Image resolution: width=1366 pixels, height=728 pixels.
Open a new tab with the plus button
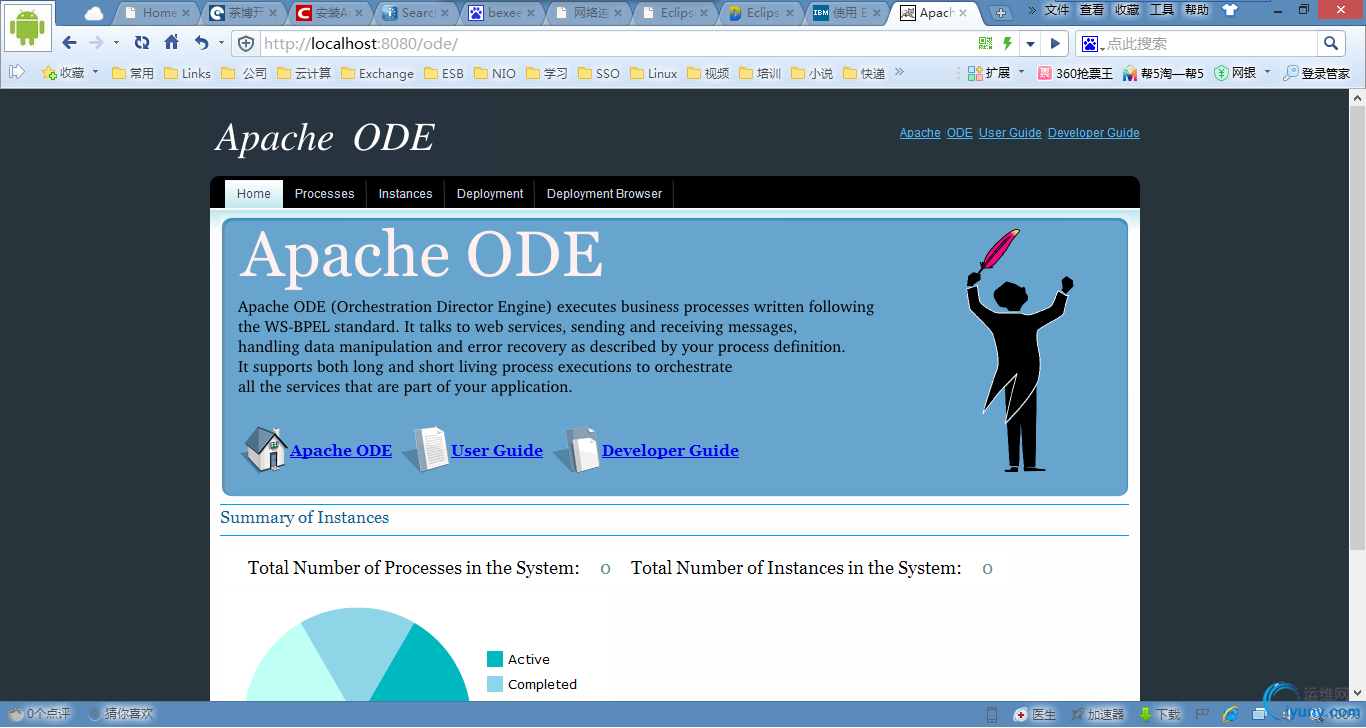click(x=1001, y=13)
